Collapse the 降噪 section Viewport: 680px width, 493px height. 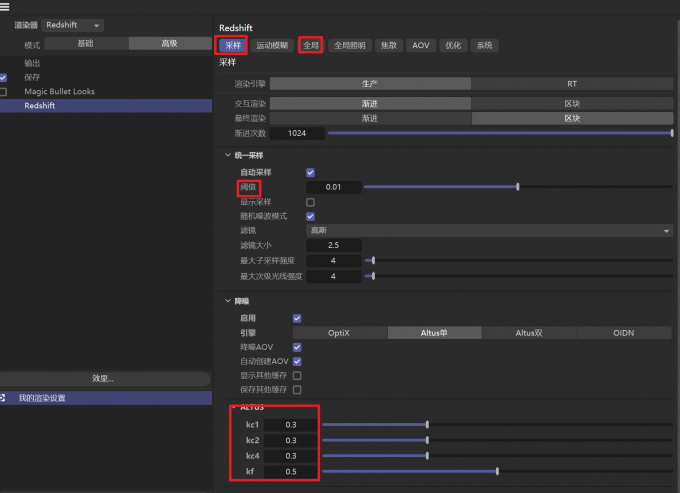click(228, 301)
